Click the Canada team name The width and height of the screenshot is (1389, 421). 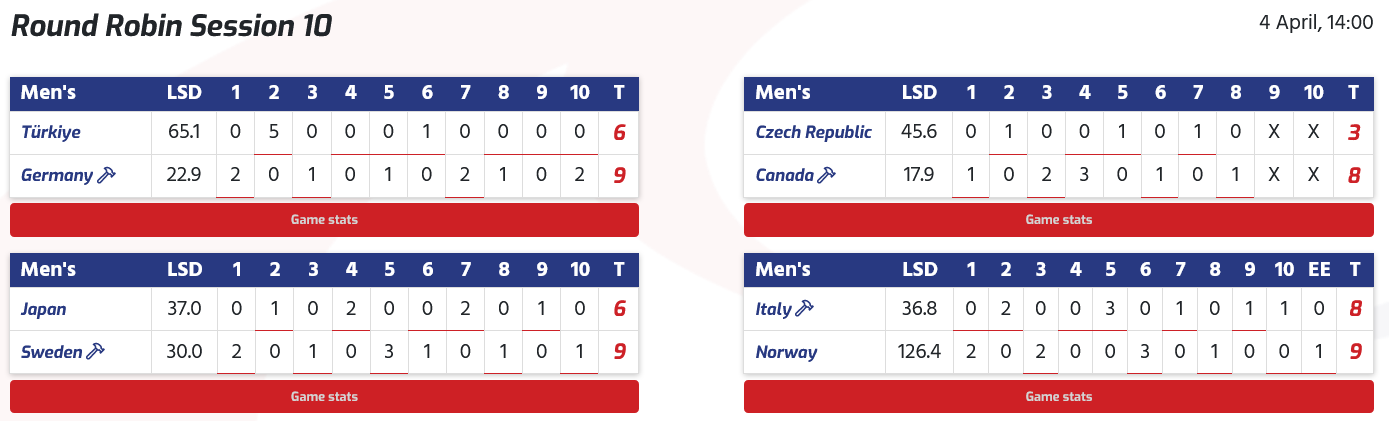(x=784, y=175)
